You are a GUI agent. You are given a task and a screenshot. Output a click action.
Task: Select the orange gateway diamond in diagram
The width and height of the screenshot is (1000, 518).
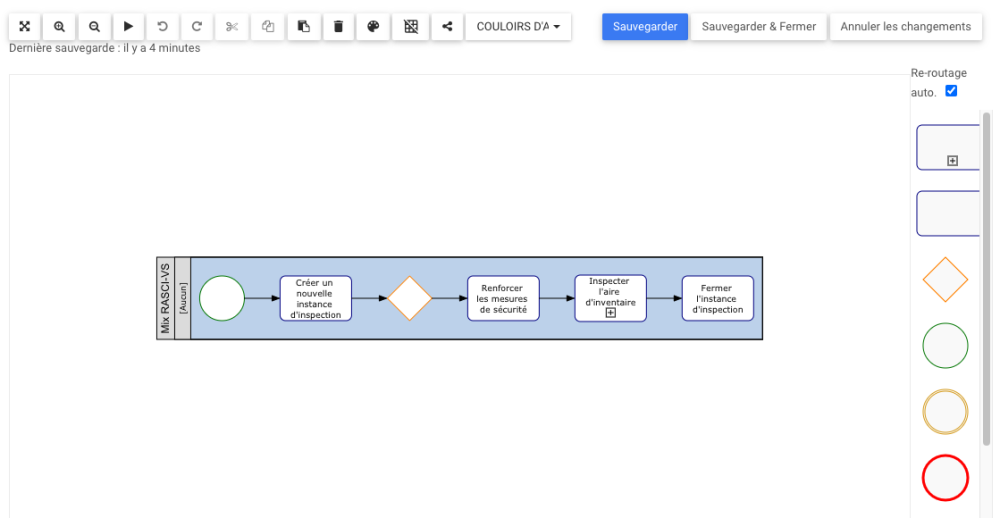[409, 298]
